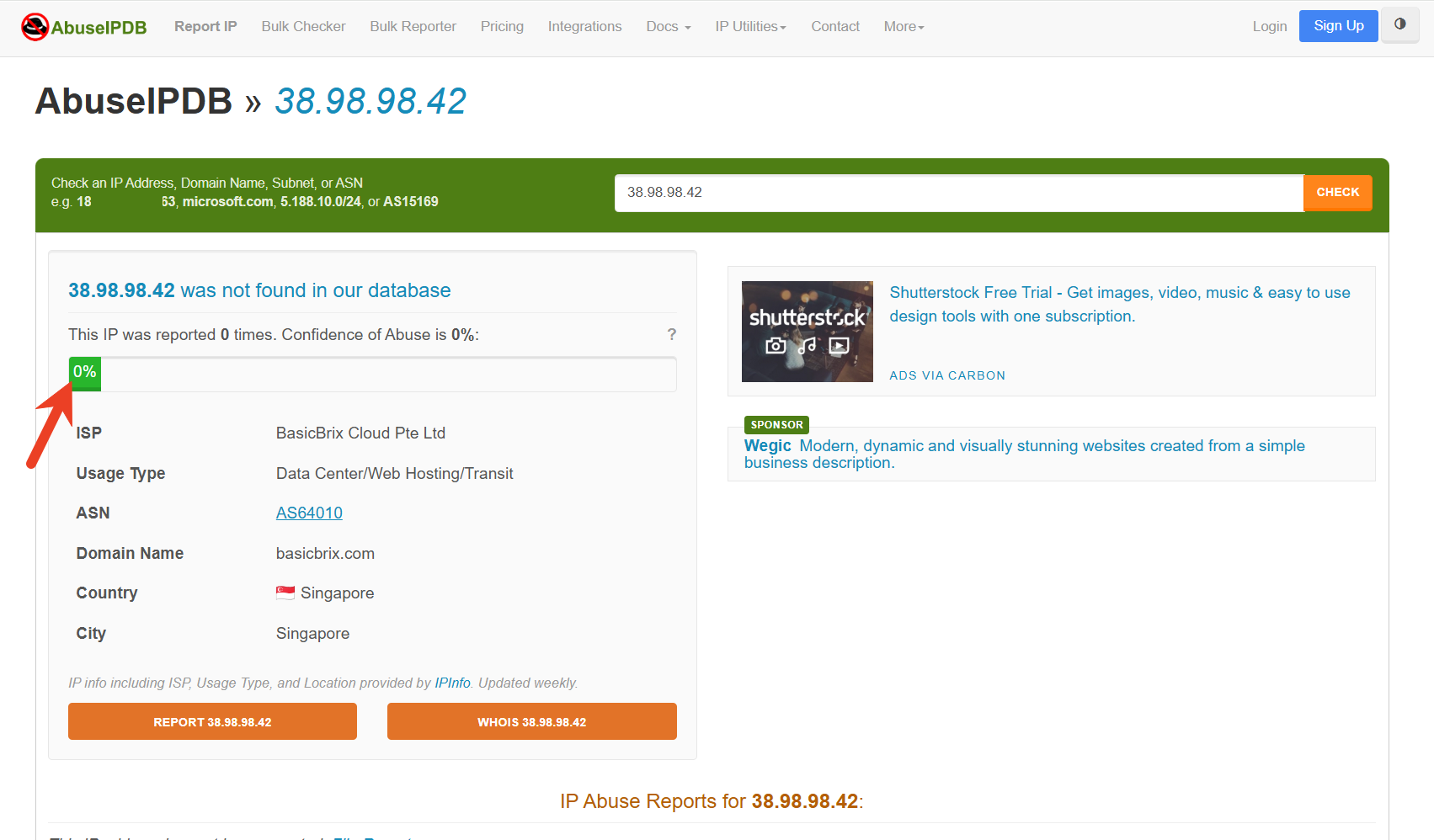Click the 0% abuse confidence progress bar
This screenshot has width=1434, height=840.
click(372, 374)
